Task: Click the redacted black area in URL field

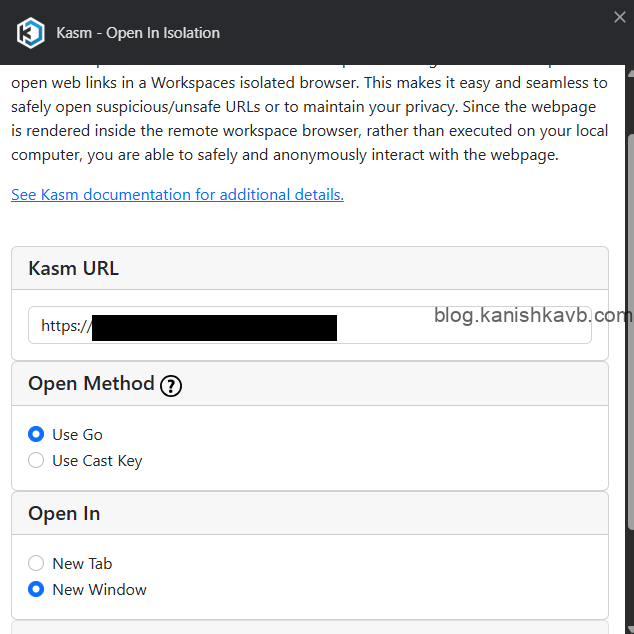Action: [214, 327]
